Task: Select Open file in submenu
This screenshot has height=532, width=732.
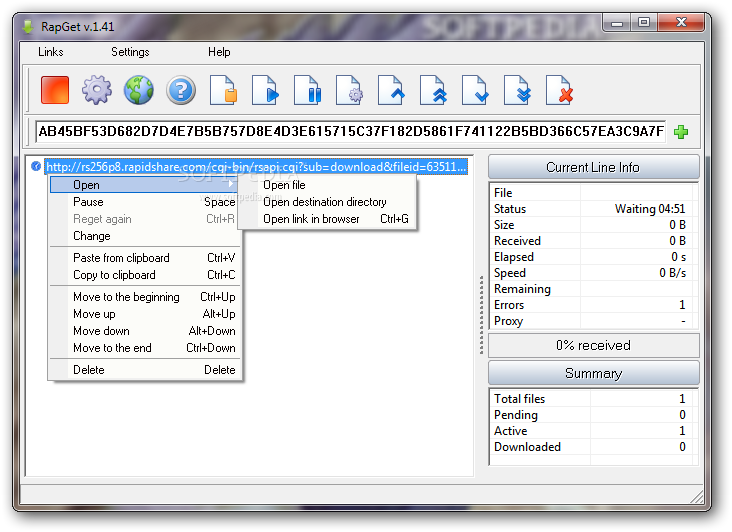Action: (327, 185)
